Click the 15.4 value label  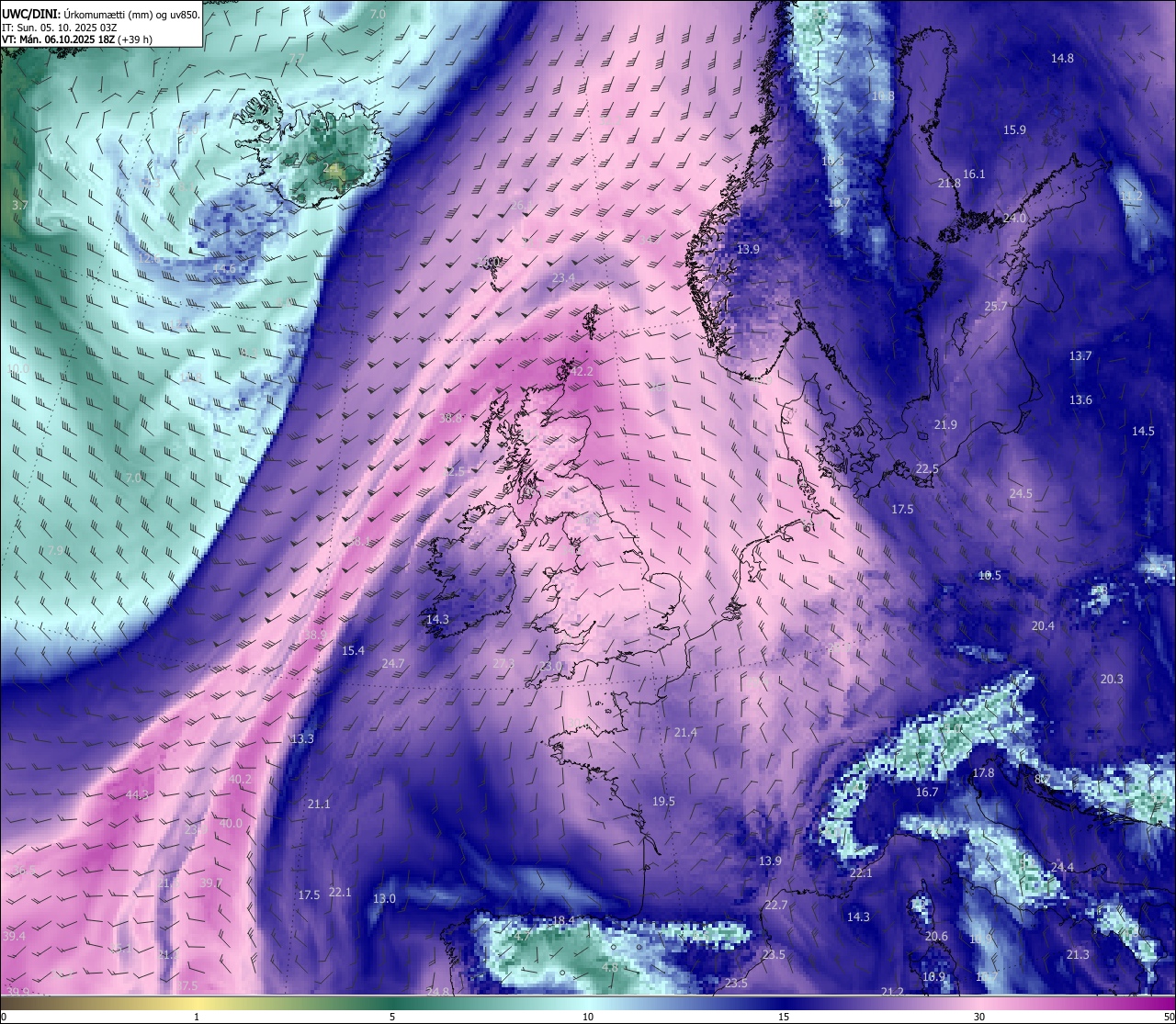click(353, 650)
